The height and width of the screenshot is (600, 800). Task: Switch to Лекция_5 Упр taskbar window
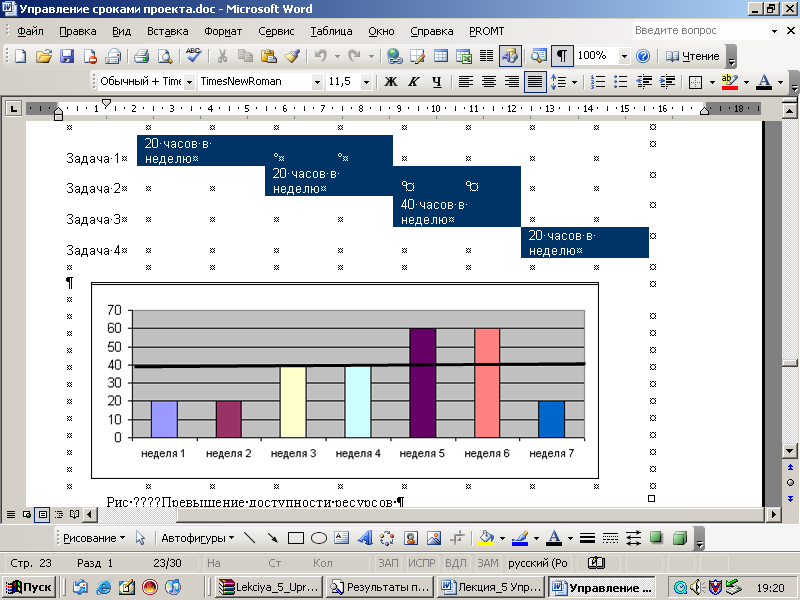tap(491, 587)
